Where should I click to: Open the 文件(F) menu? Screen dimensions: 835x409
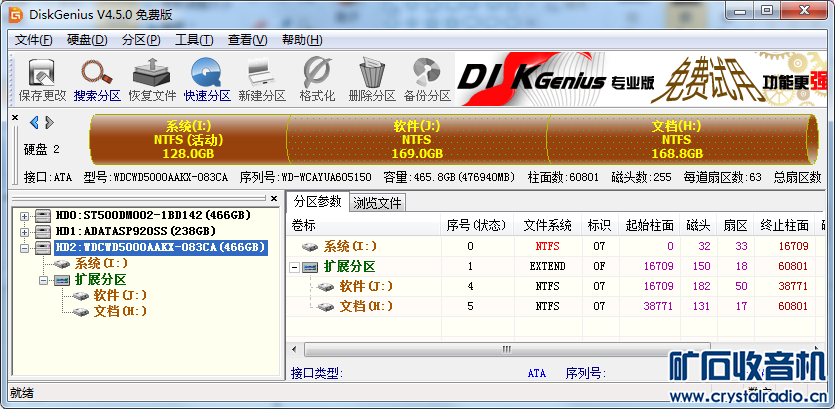coord(34,40)
